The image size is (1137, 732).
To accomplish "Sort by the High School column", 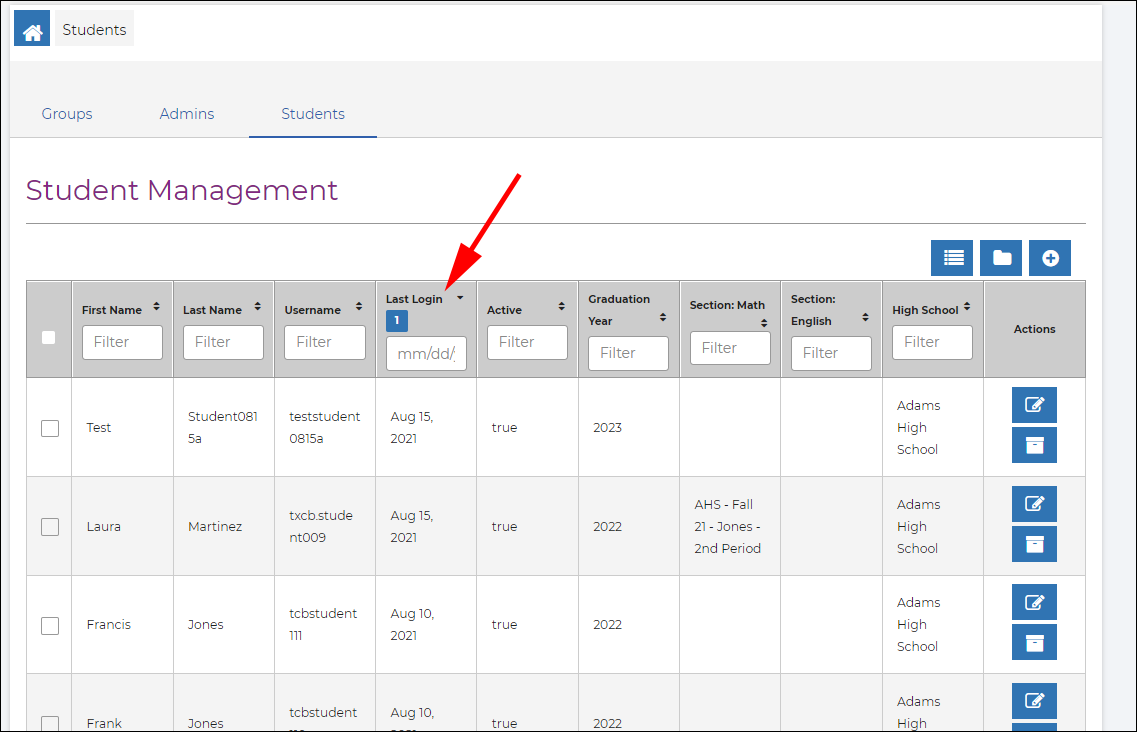I will pyautogui.click(x=967, y=307).
